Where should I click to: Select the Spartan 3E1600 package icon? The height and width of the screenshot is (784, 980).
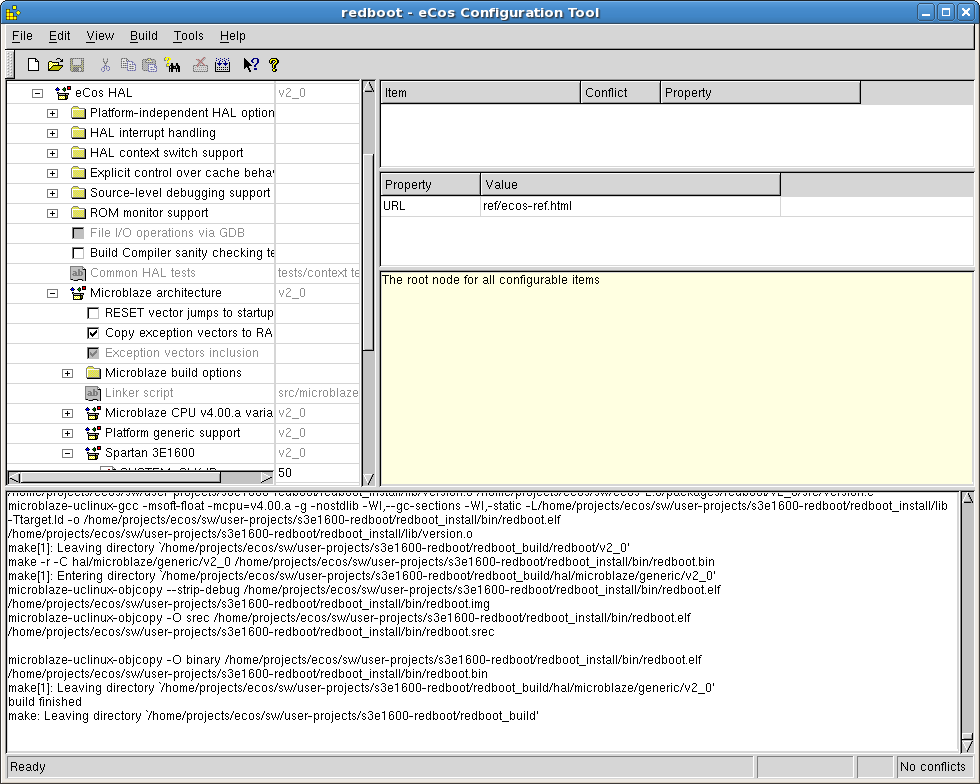click(93, 453)
